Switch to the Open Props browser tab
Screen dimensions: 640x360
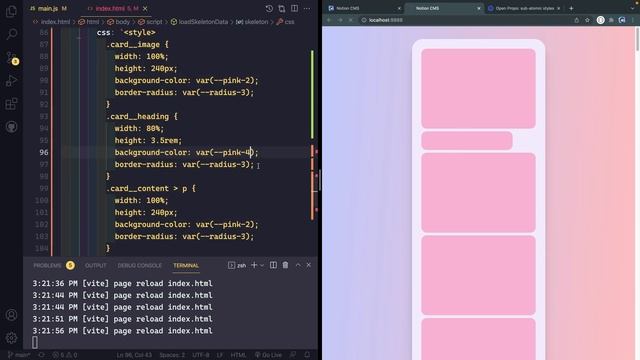coord(524,8)
